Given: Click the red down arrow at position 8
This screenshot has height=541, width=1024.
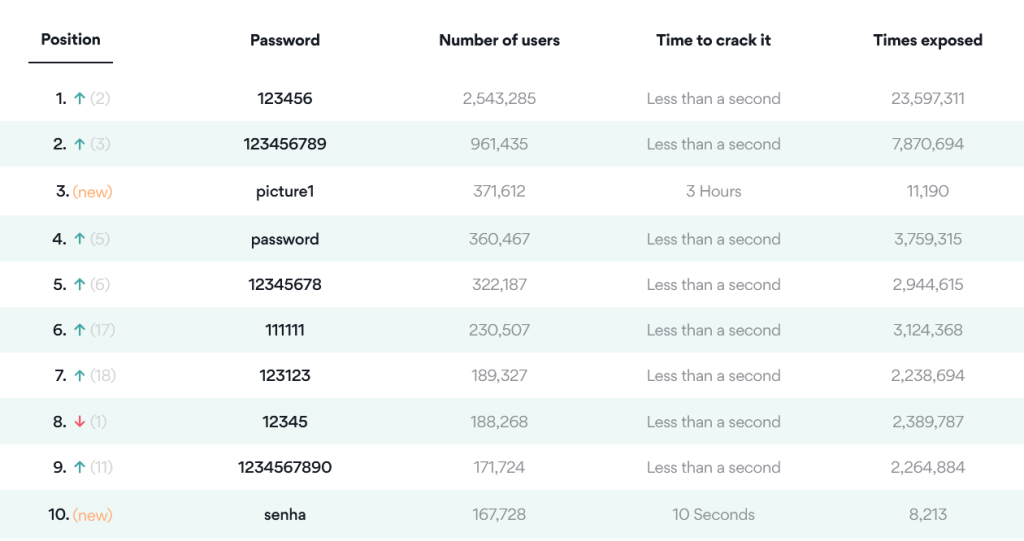Looking at the screenshot, I should coord(79,422).
